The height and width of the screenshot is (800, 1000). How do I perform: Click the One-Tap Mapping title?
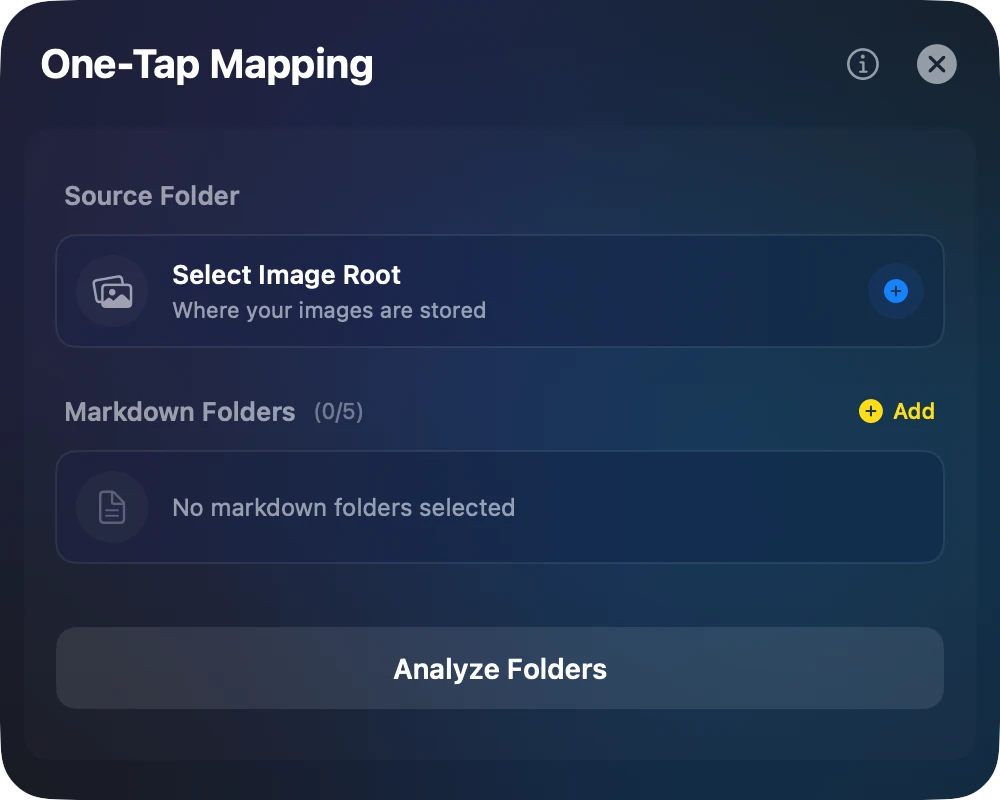pyautogui.click(x=207, y=65)
